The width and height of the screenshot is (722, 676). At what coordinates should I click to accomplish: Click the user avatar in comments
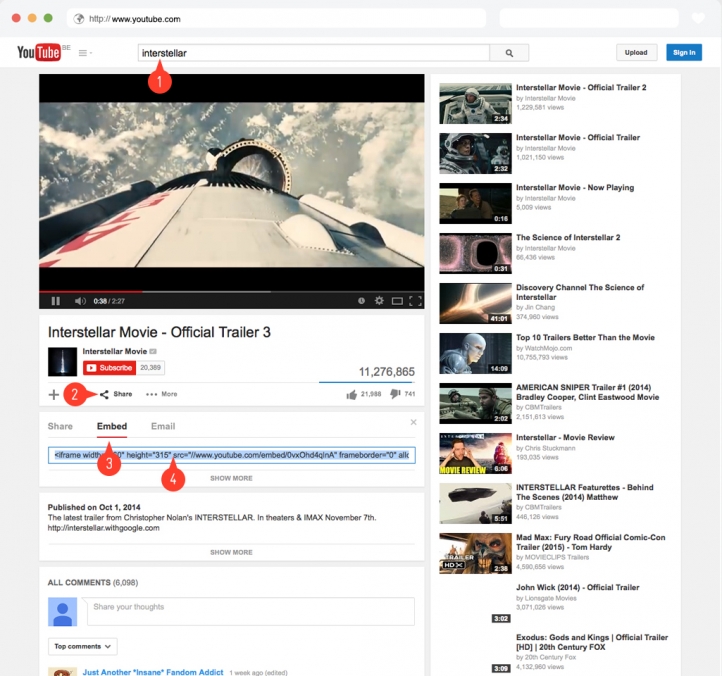(63, 612)
